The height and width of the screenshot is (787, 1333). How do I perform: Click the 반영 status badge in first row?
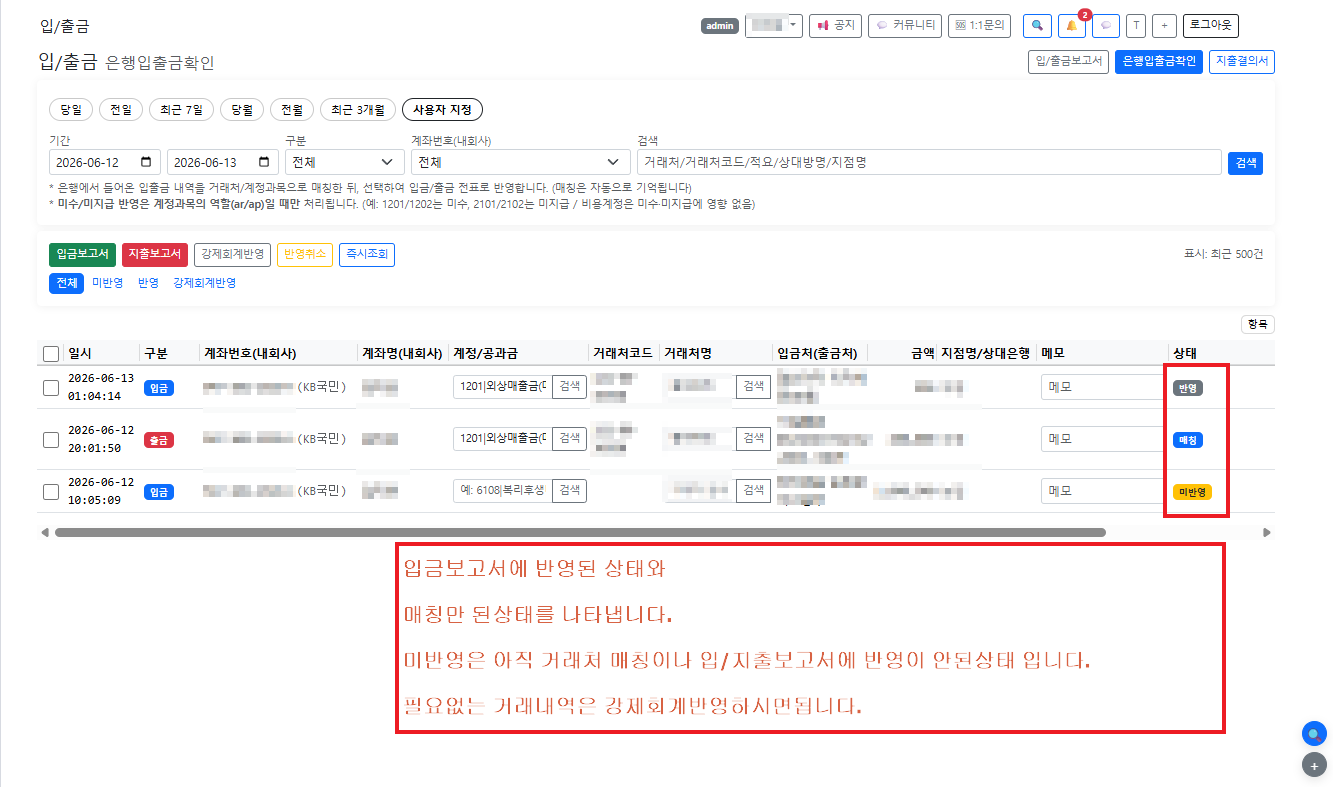pyautogui.click(x=1188, y=388)
